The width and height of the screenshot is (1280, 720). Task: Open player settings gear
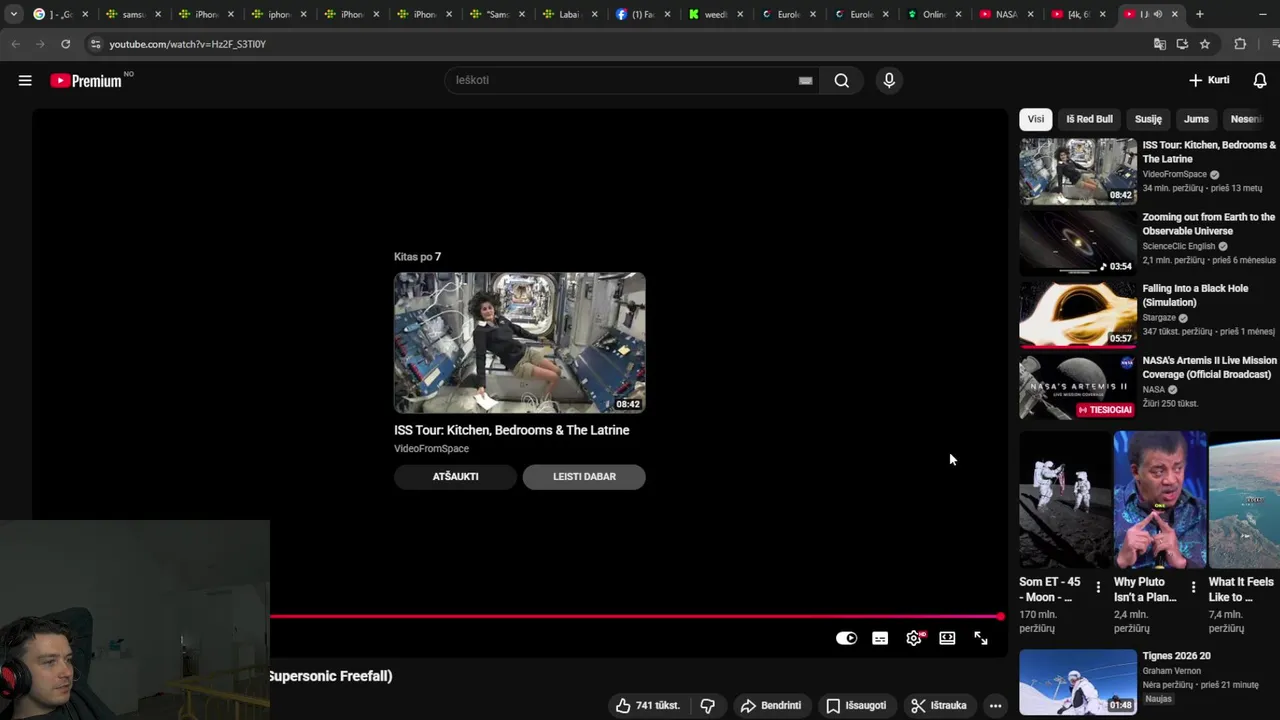coord(914,638)
